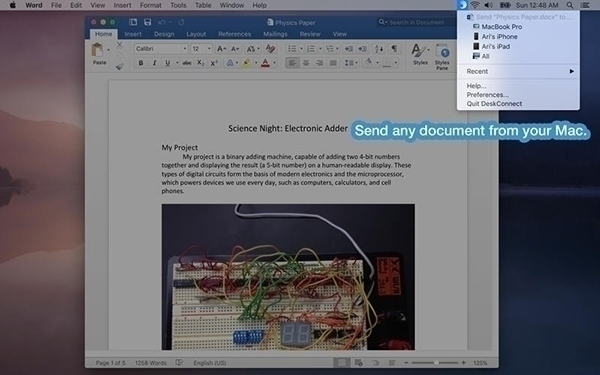
Task: Switch to the Layout ribbon tab
Action: point(196,34)
